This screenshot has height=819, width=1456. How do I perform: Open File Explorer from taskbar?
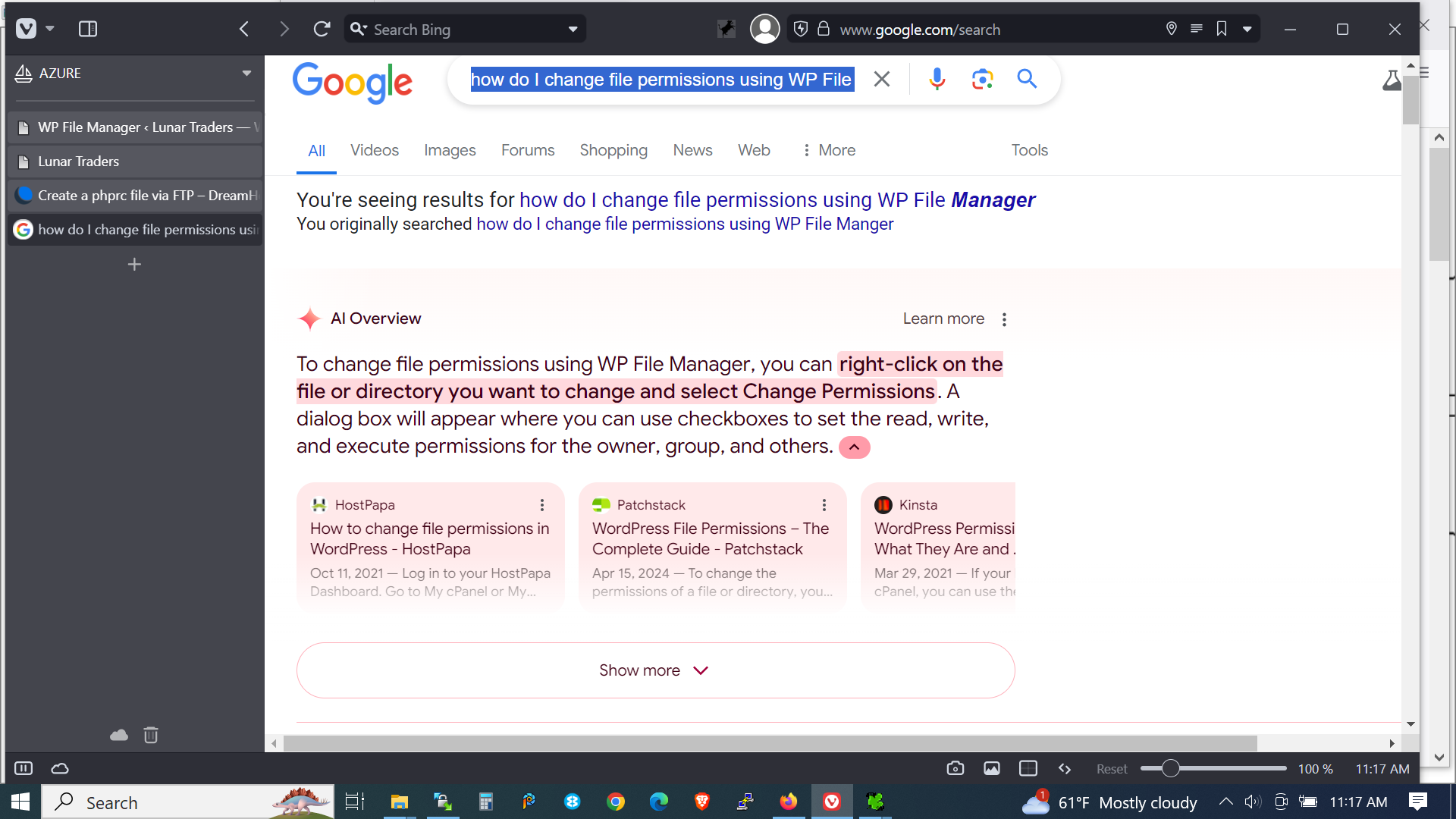click(399, 802)
